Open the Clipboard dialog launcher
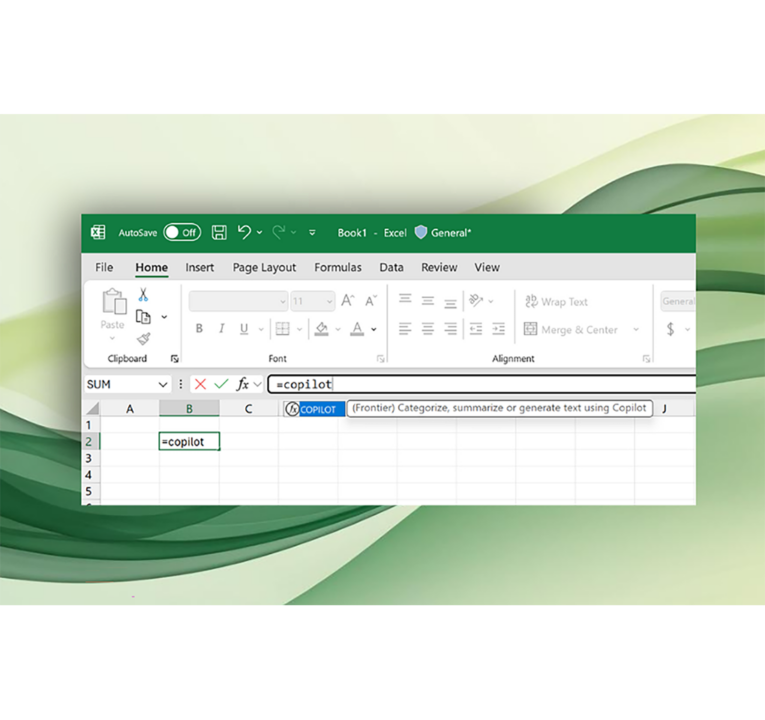765x720 pixels. 174,359
